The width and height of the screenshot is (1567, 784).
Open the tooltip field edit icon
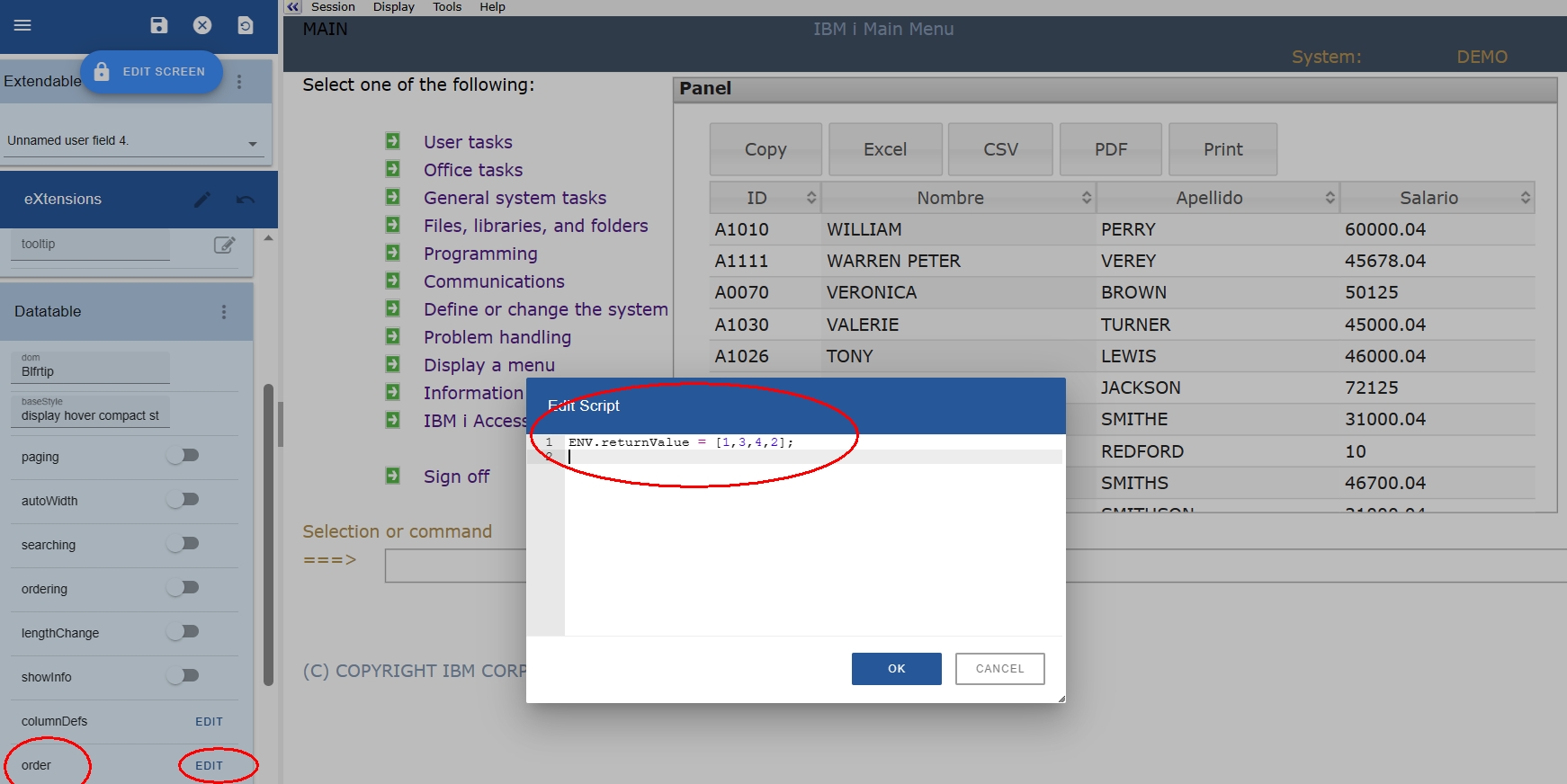pos(224,245)
